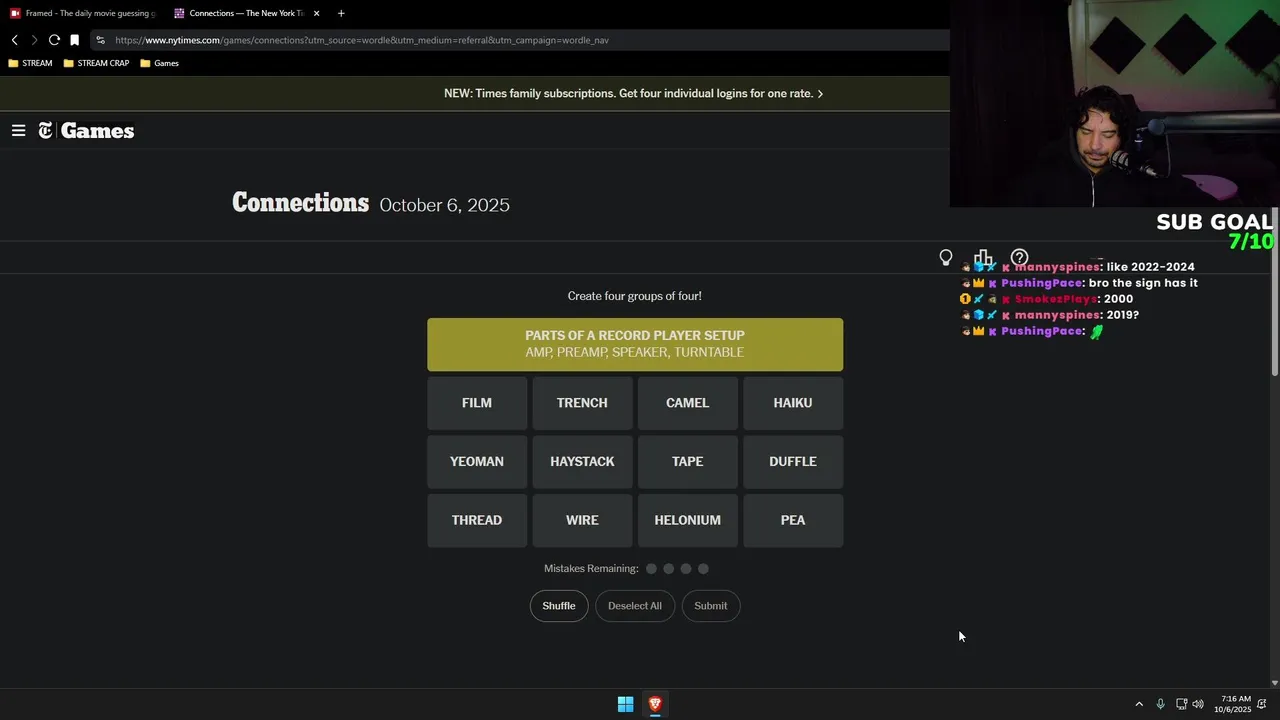Click the Connections title heading
This screenshot has width=1280, height=720.
300,203
